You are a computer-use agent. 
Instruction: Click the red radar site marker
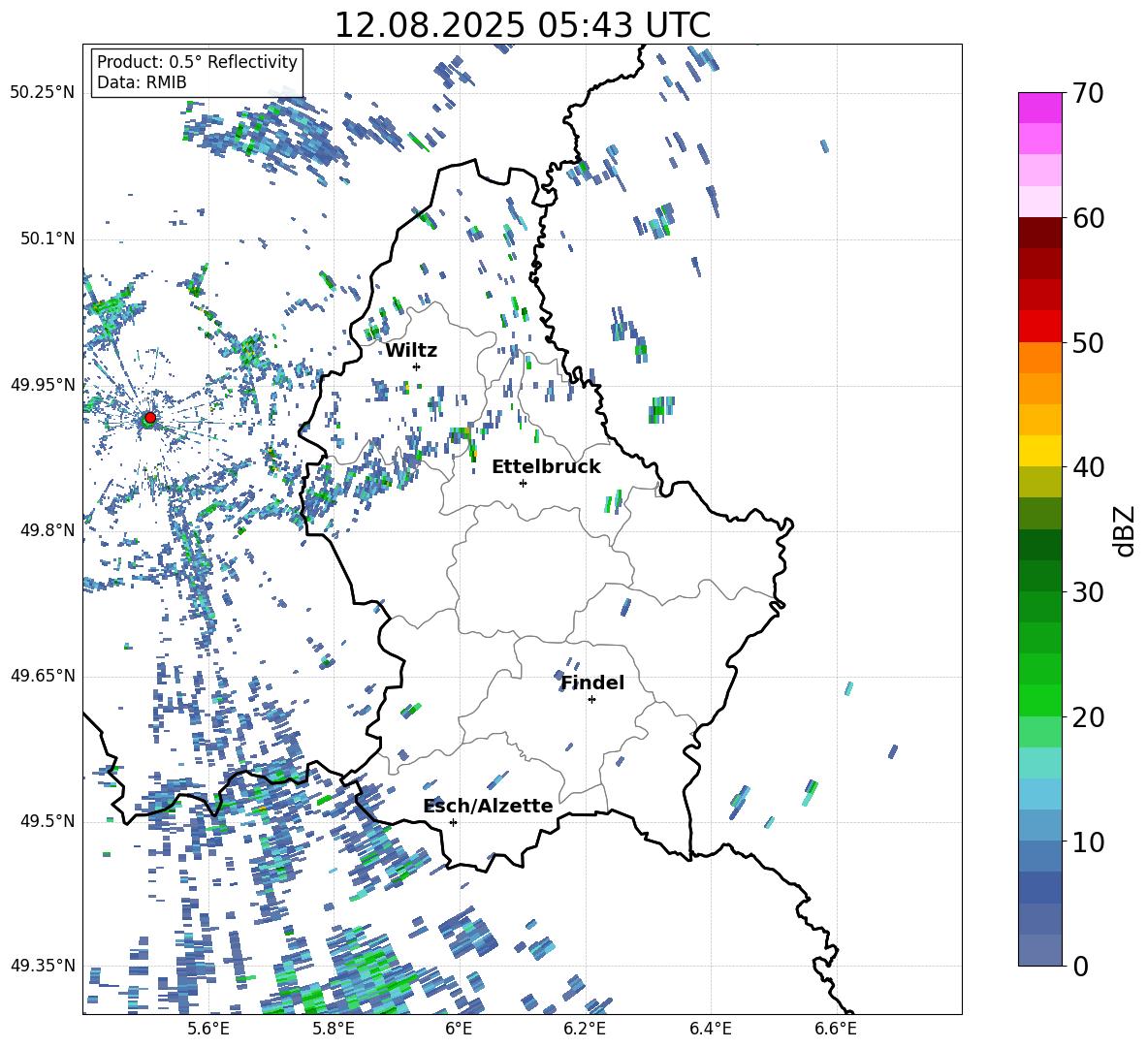(150, 418)
